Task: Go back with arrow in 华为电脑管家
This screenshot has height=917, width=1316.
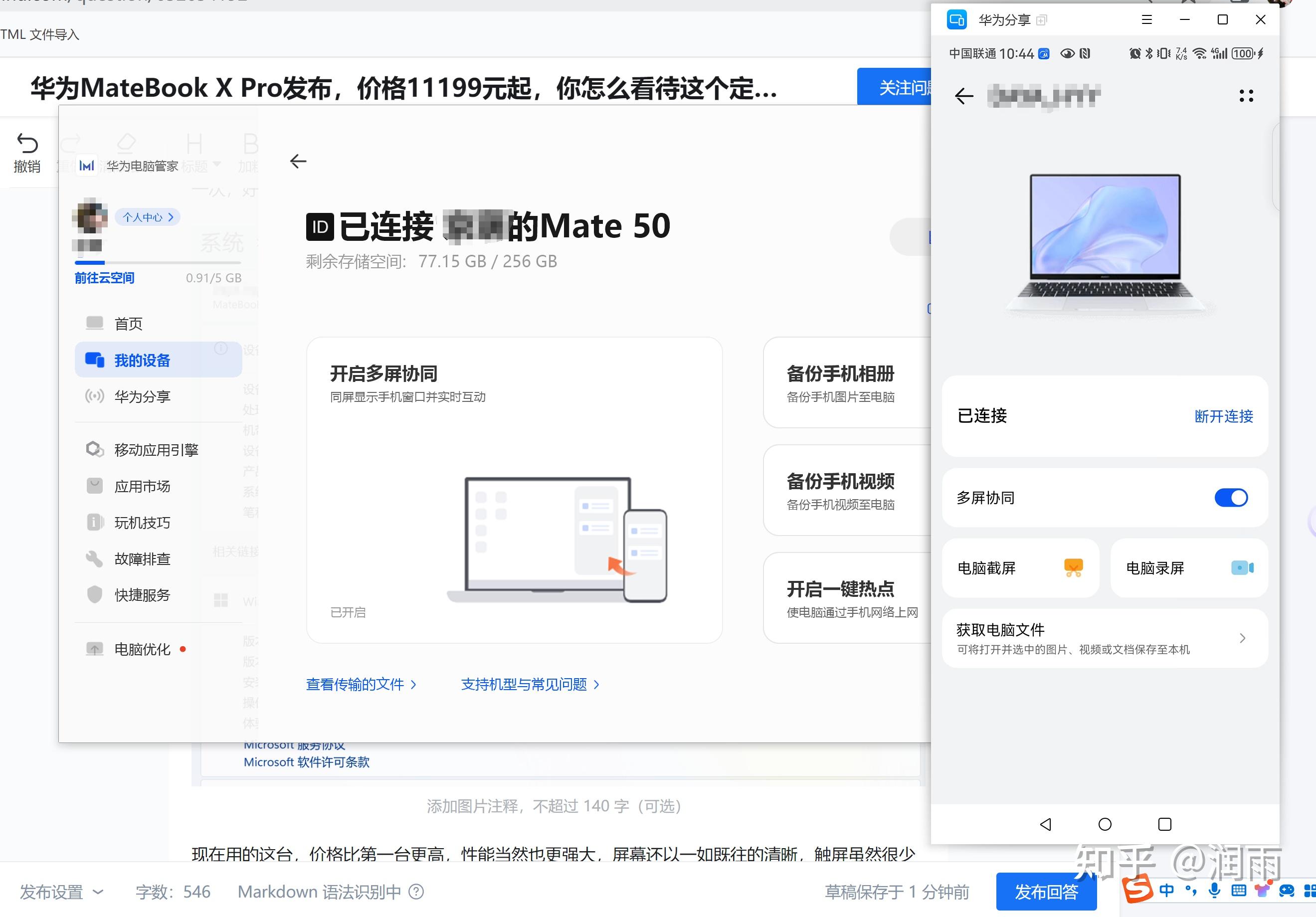Action: click(298, 161)
